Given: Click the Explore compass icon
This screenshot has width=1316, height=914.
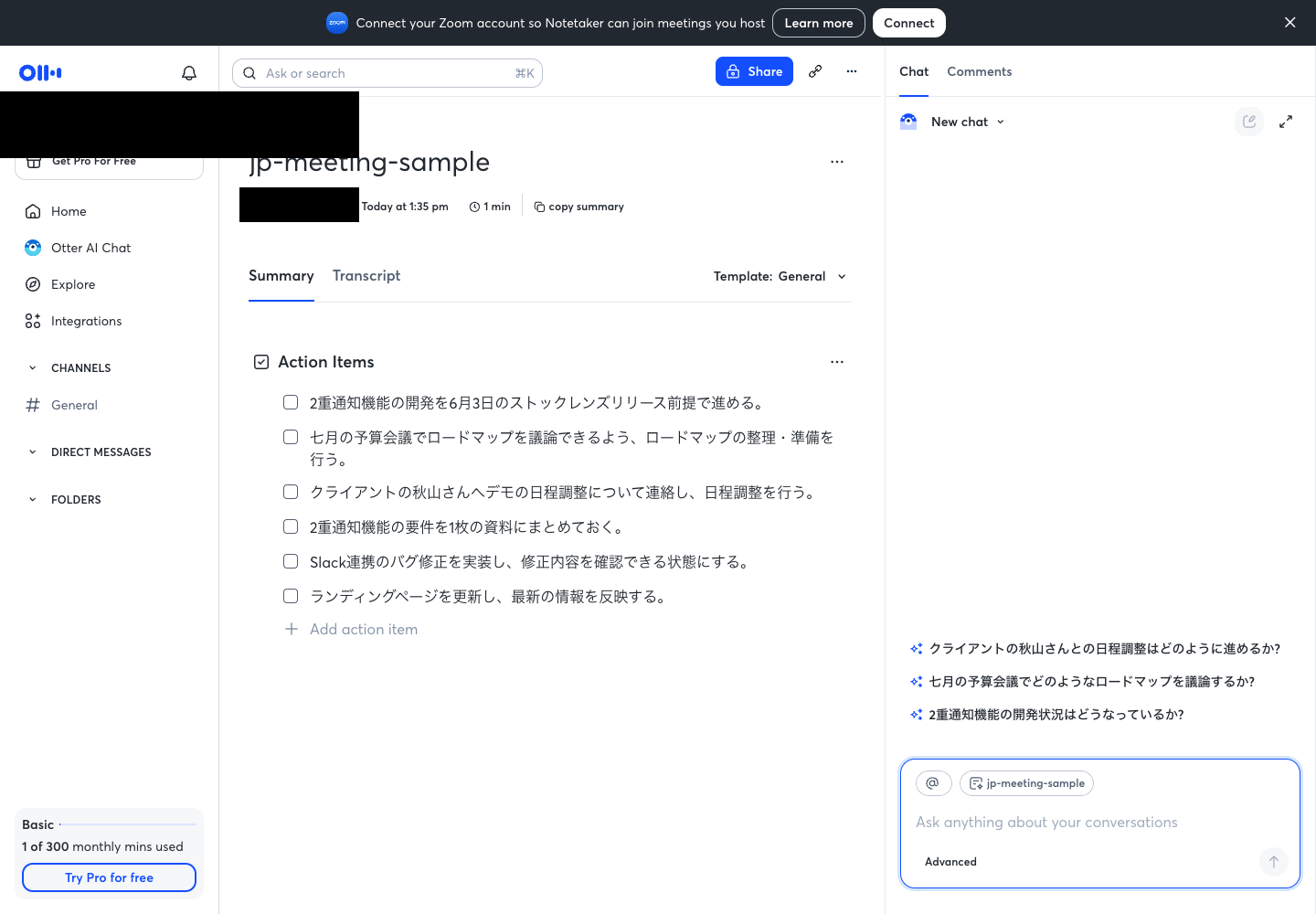Looking at the screenshot, I should pos(33,284).
